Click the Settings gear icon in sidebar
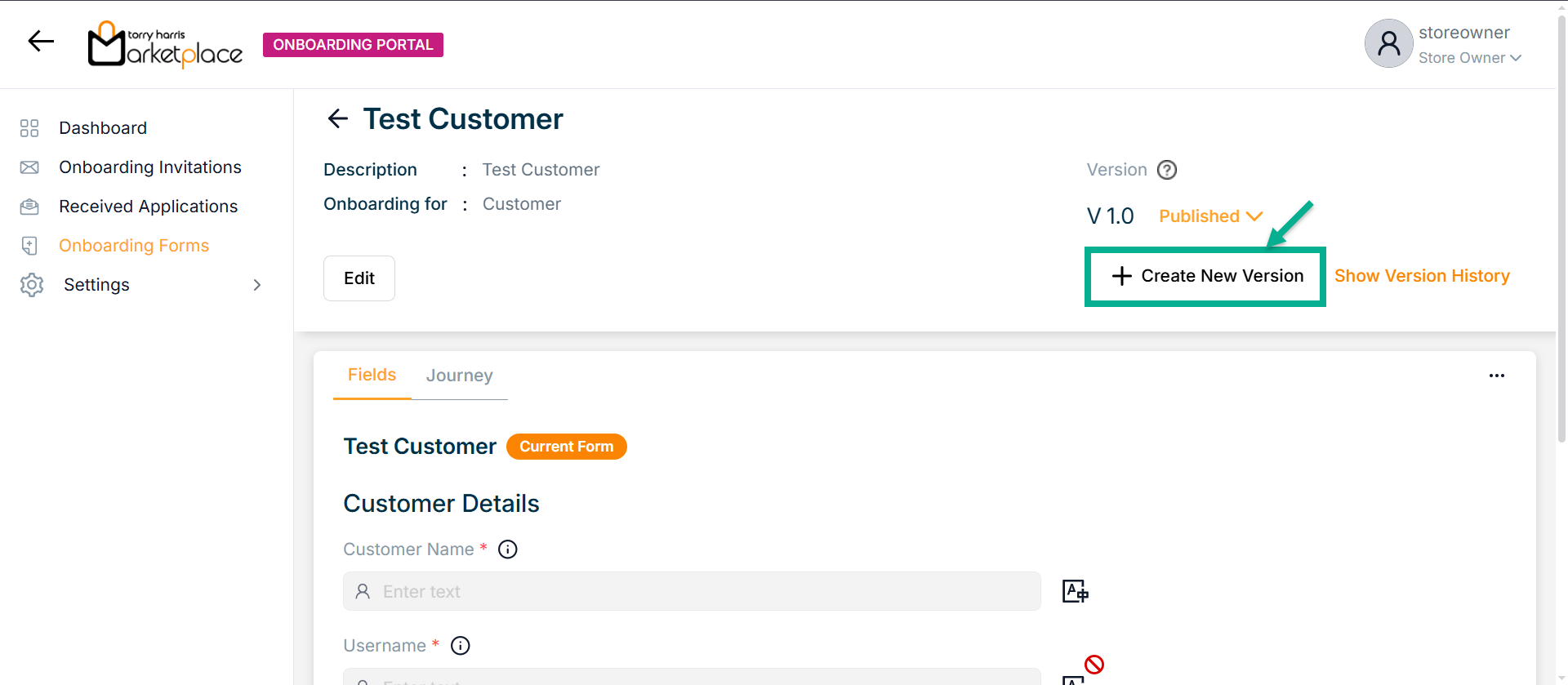 click(x=32, y=285)
